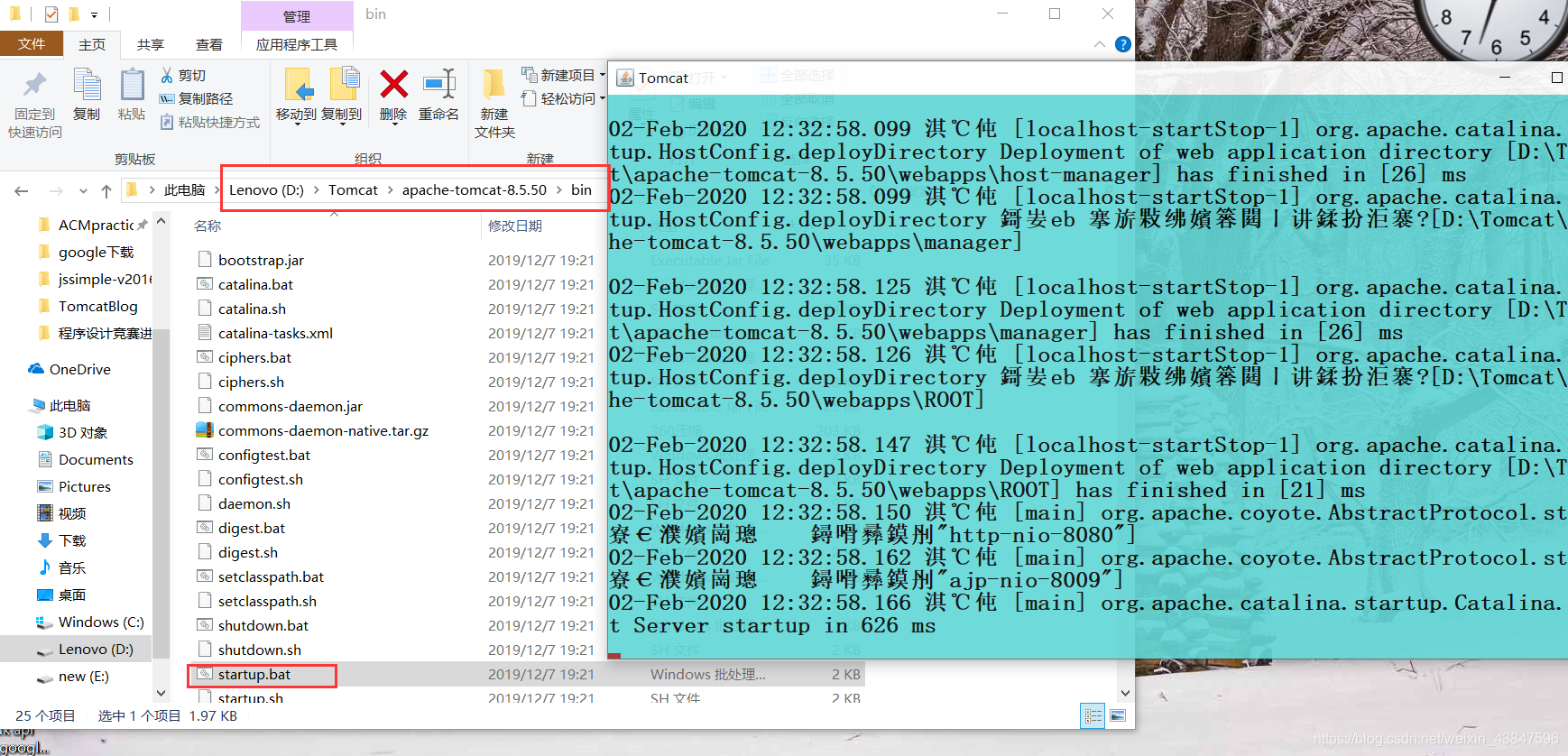Click navigation pane scrollbar down arrow

[x=161, y=693]
